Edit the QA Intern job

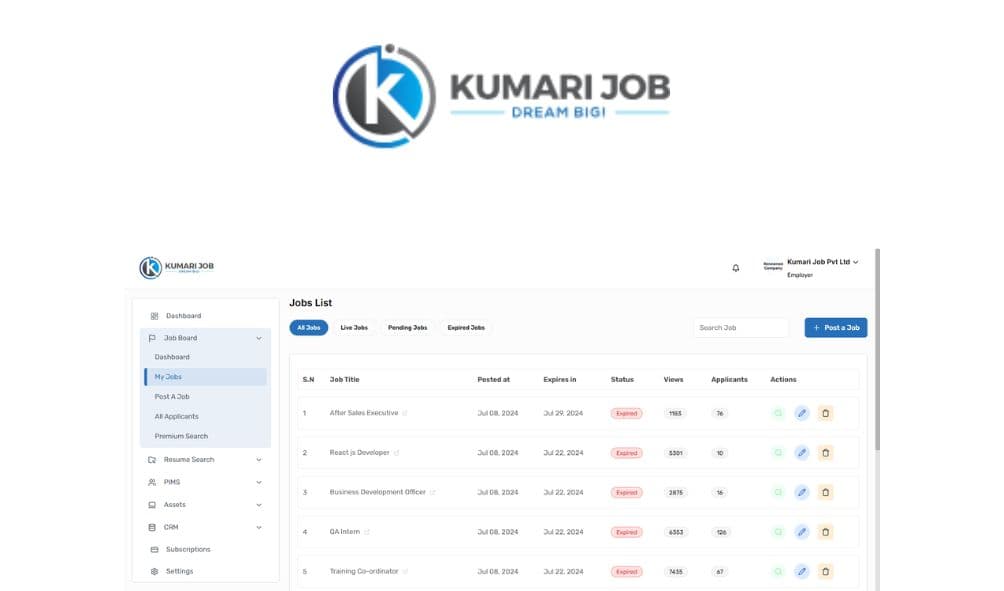(x=802, y=532)
